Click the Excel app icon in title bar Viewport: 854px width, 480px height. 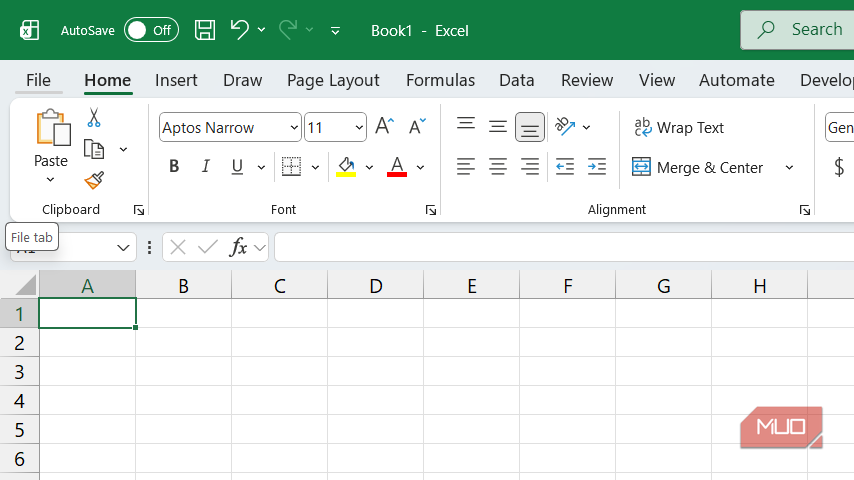pyautogui.click(x=29, y=30)
